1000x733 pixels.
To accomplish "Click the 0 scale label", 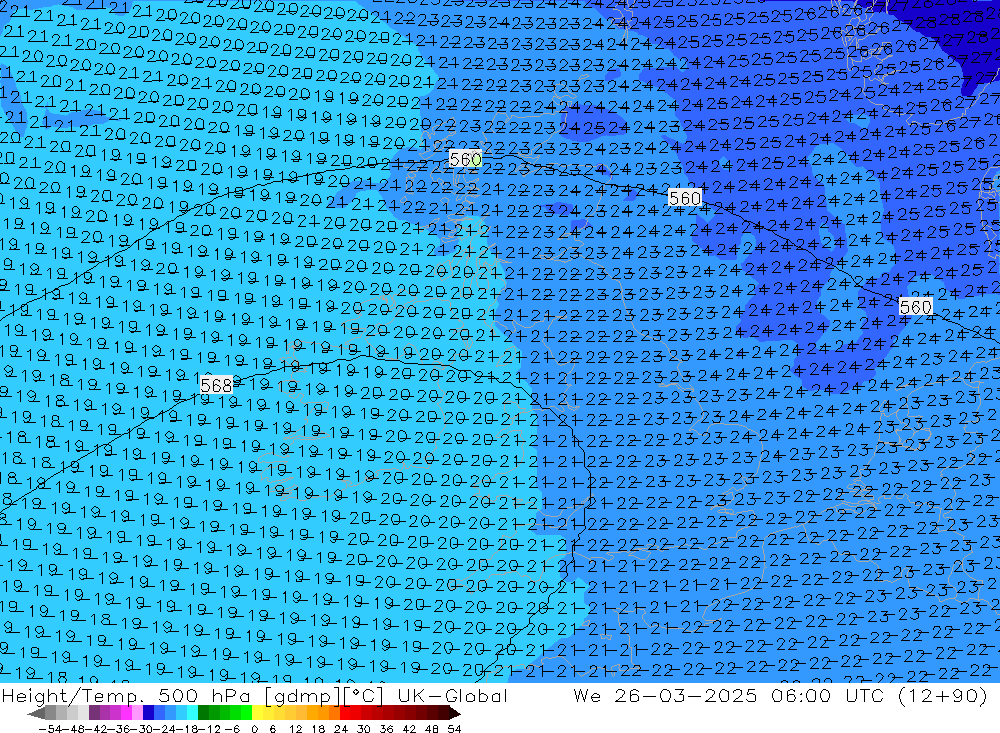I will click(x=254, y=729).
